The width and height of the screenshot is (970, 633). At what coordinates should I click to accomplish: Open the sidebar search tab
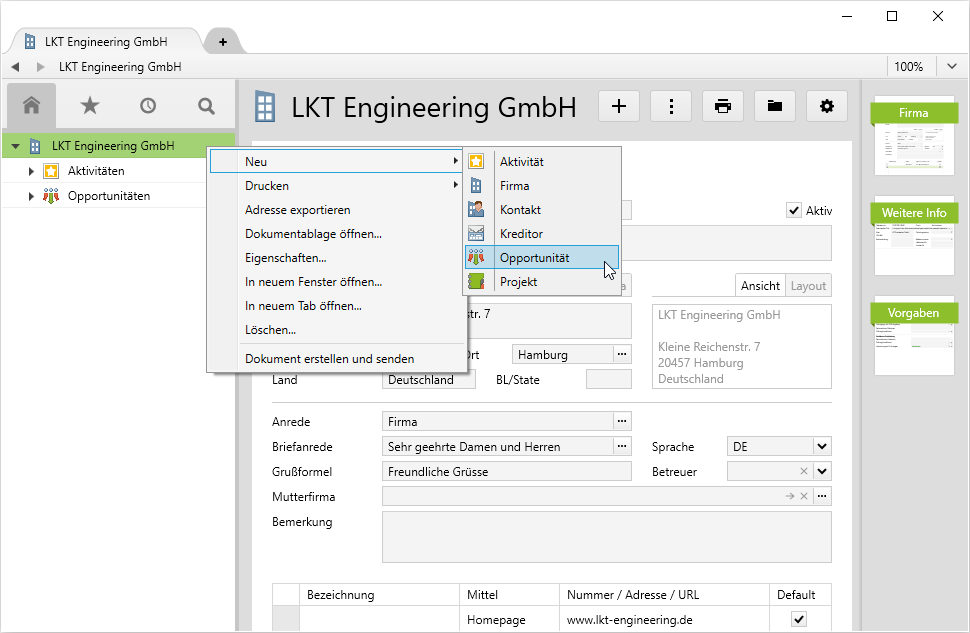[206, 105]
